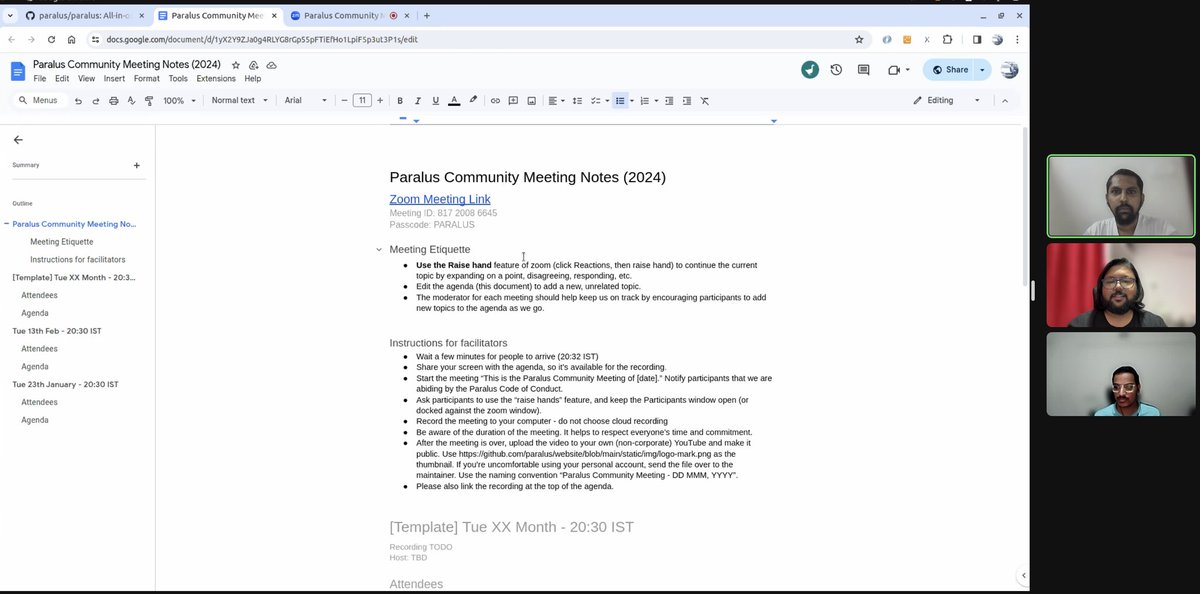Jump to Tue 23rd January outline entry
Image resolution: width=1200 pixels, height=594 pixels.
pyautogui.click(x=65, y=385)
